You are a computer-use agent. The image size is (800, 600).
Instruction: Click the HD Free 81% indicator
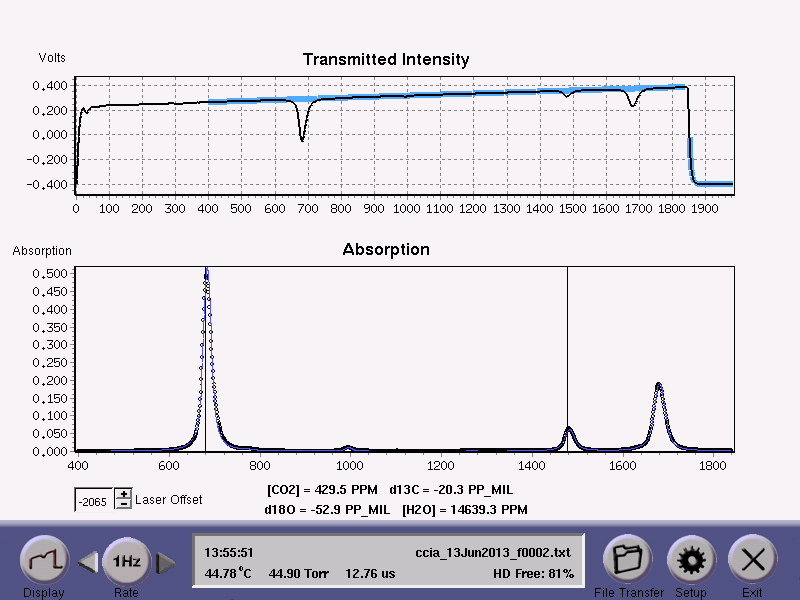coord(533,574)
